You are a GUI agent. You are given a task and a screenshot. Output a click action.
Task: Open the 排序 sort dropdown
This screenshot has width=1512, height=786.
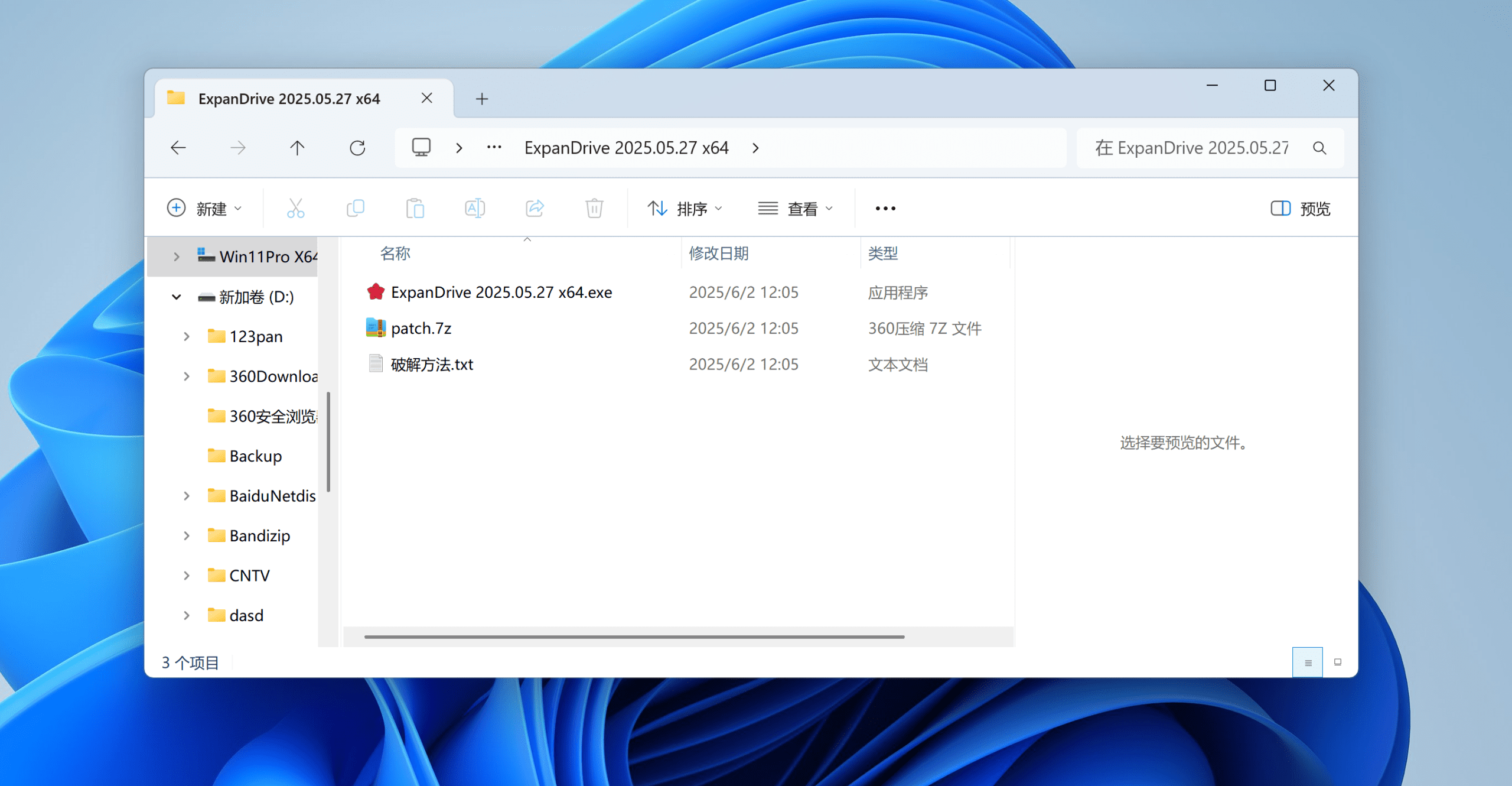(x=685, y=208)
